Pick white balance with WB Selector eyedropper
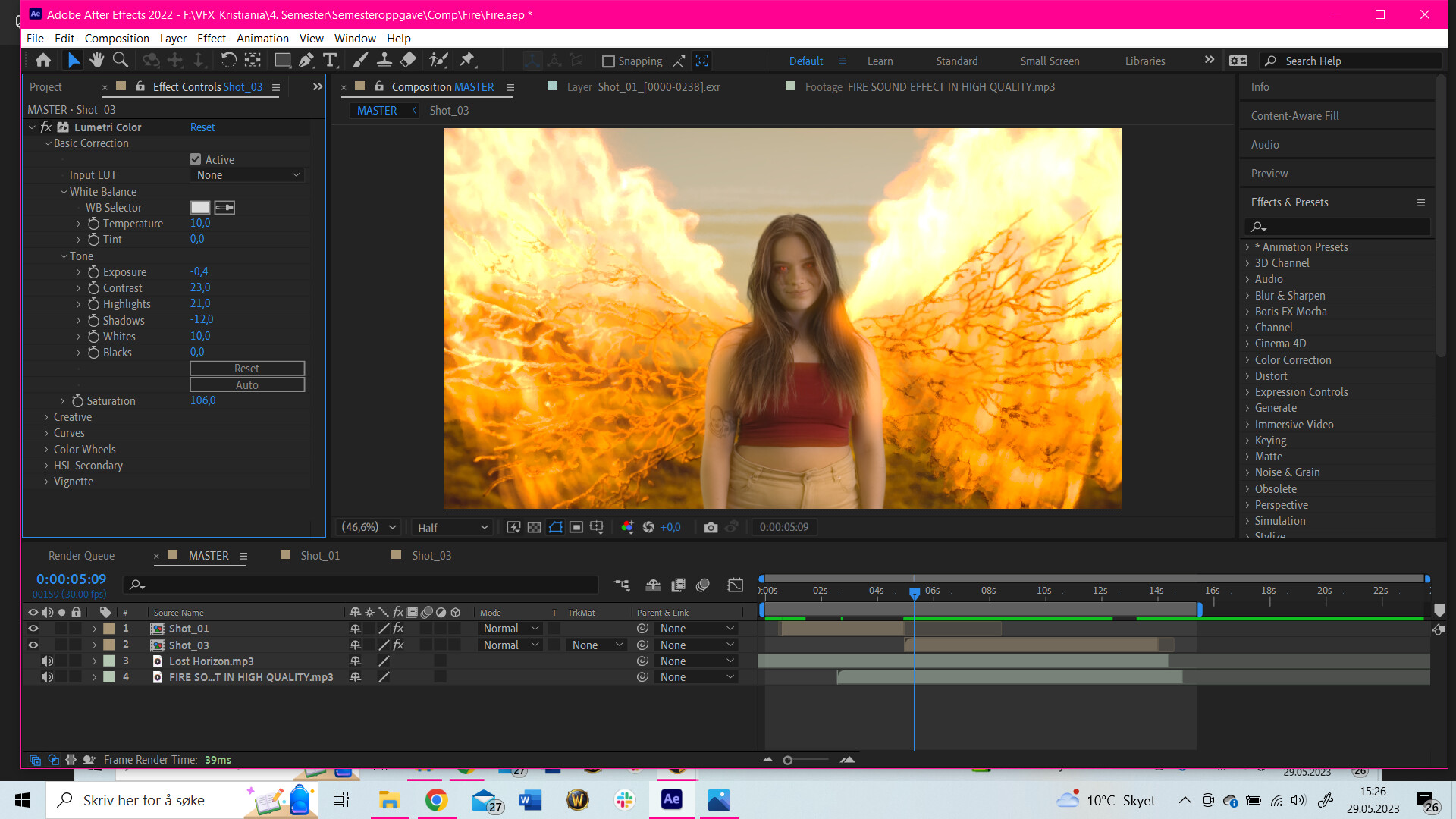 pyautogui.click(x=224, y=207)
